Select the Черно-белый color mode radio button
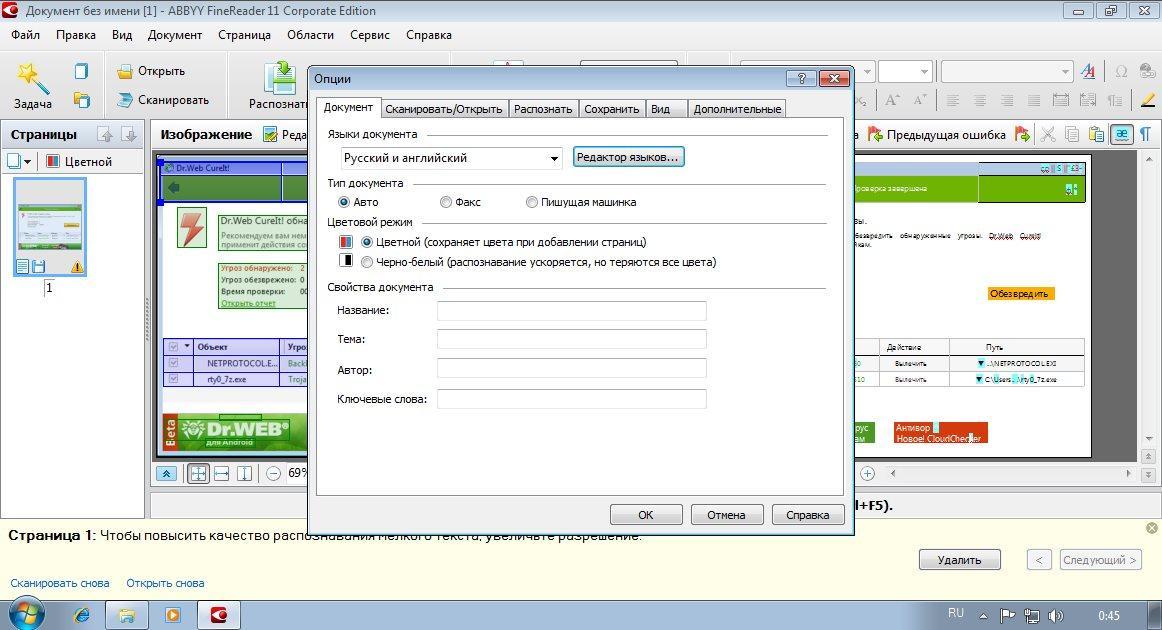The image size is (1162, 630). coord(367,262)
